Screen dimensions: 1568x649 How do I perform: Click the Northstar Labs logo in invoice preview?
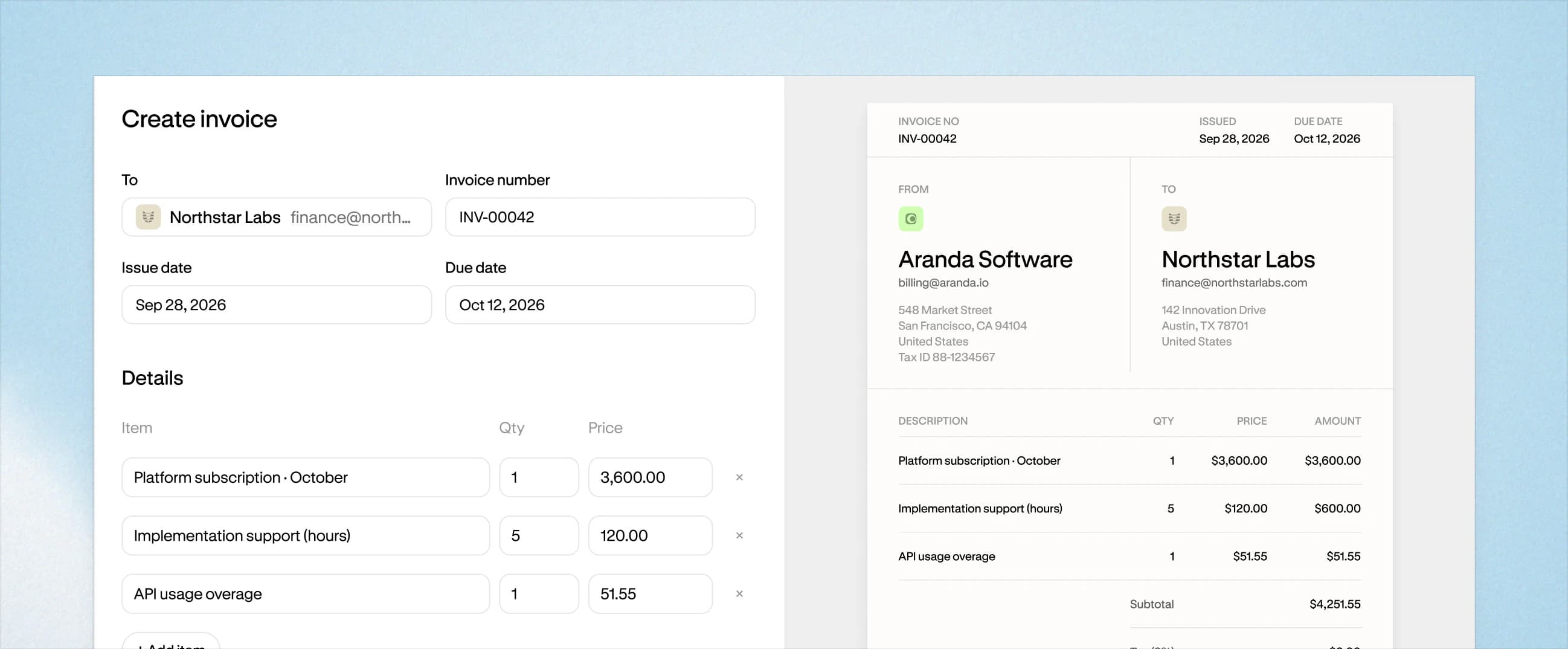(1174, 219)
